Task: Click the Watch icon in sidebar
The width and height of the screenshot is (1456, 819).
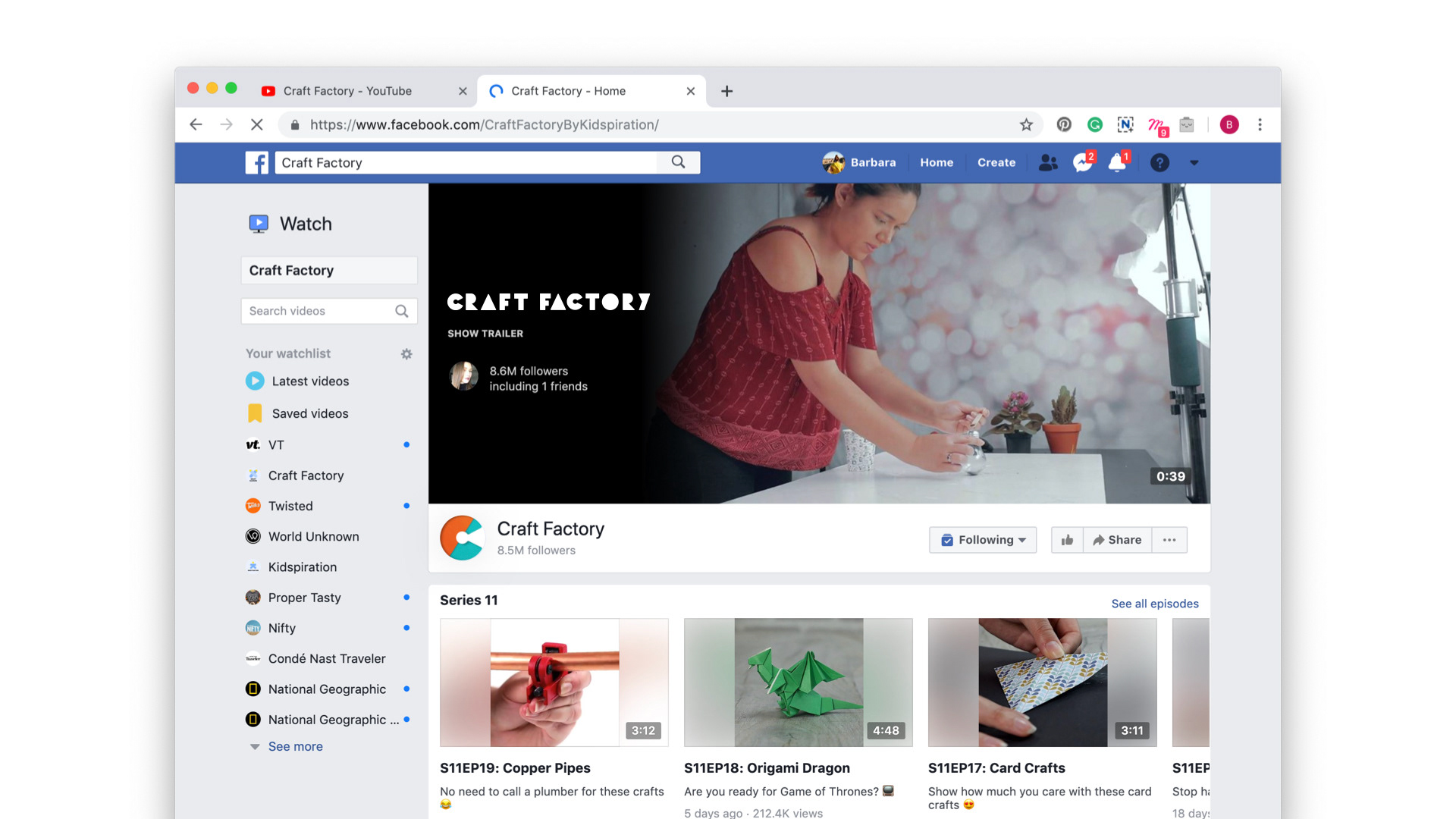Action: point(259,224)
